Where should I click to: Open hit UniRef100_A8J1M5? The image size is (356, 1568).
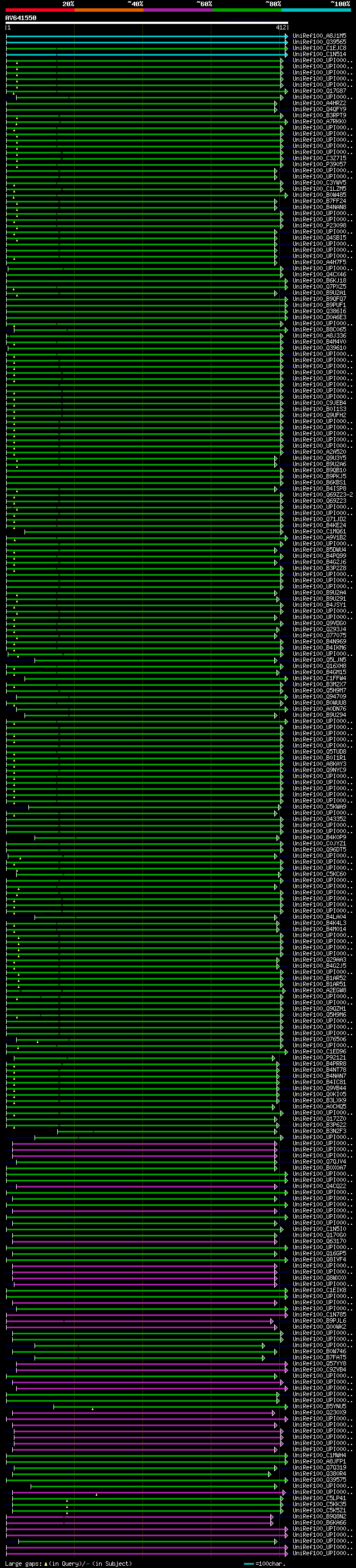pyautogui.click(x=319, y=36)
